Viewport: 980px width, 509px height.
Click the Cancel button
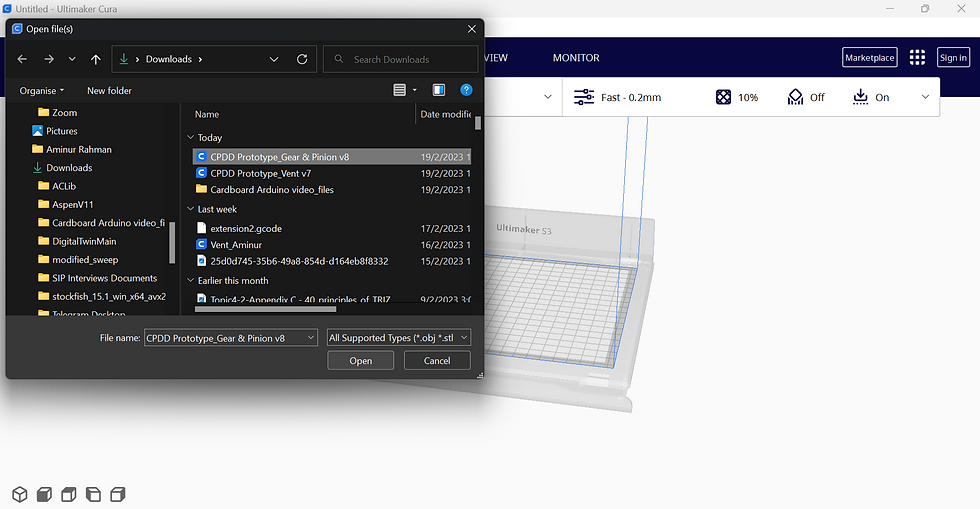point(437,360)
